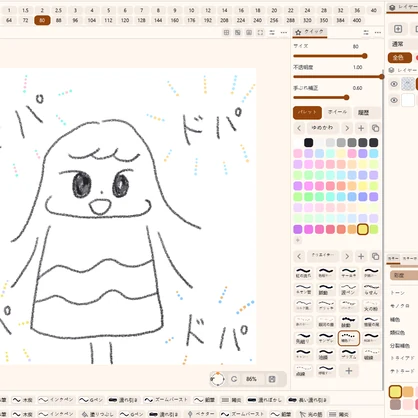Duplicate the current brush set

(x=375, y=256)
